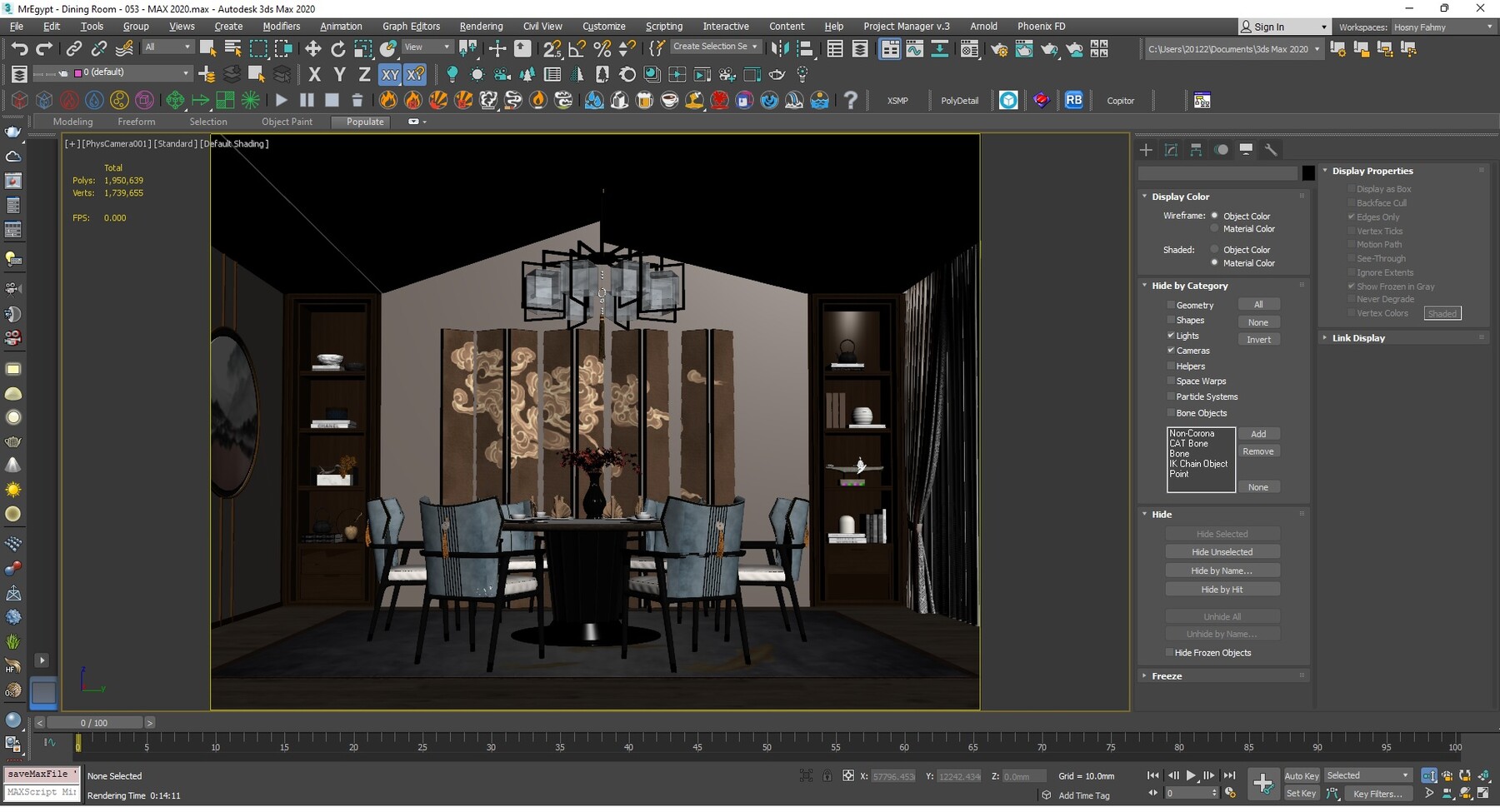Viewport: 1500px width, 812px height.
Task: Select the Select Object arrow tool
Action: point(207,47)
